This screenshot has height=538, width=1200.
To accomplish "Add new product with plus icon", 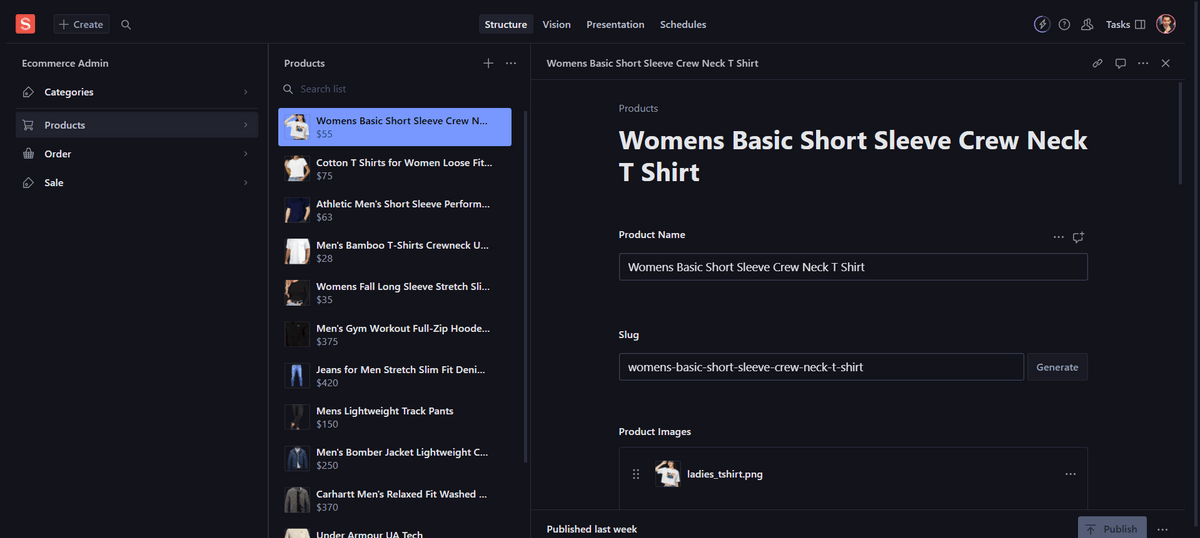I will pyautogui.click(x=488, y=63).
